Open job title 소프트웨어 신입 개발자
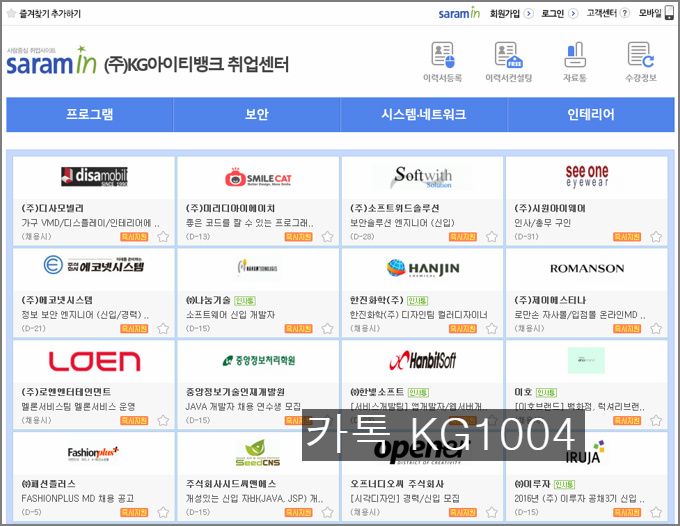 [230, 315]
